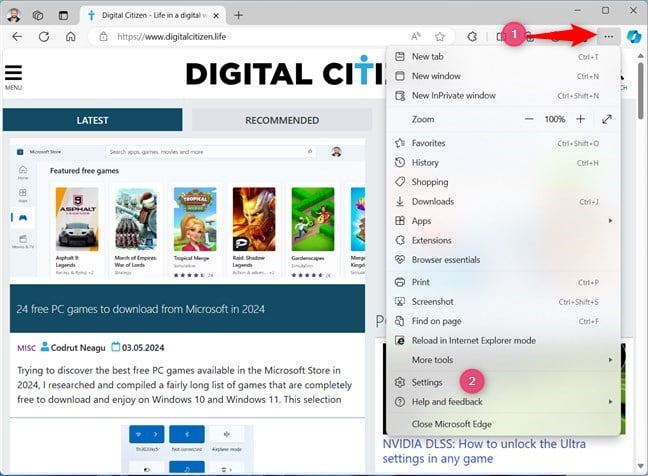Expand the Apps submenu
Viewport: 648px width, 476px height.
[x=503, y=221]
